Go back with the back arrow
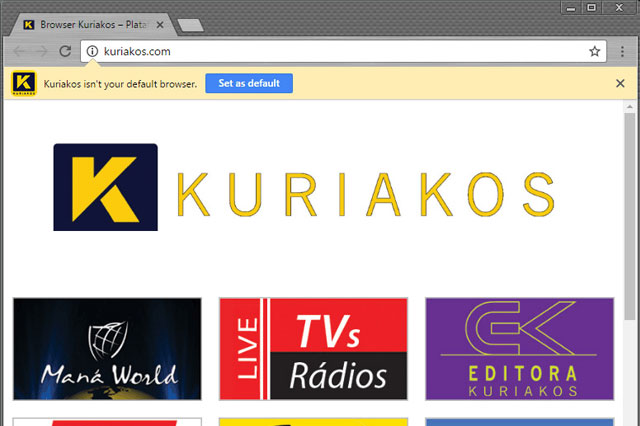The width and height of the screenshot is (640, 426). 19,51
